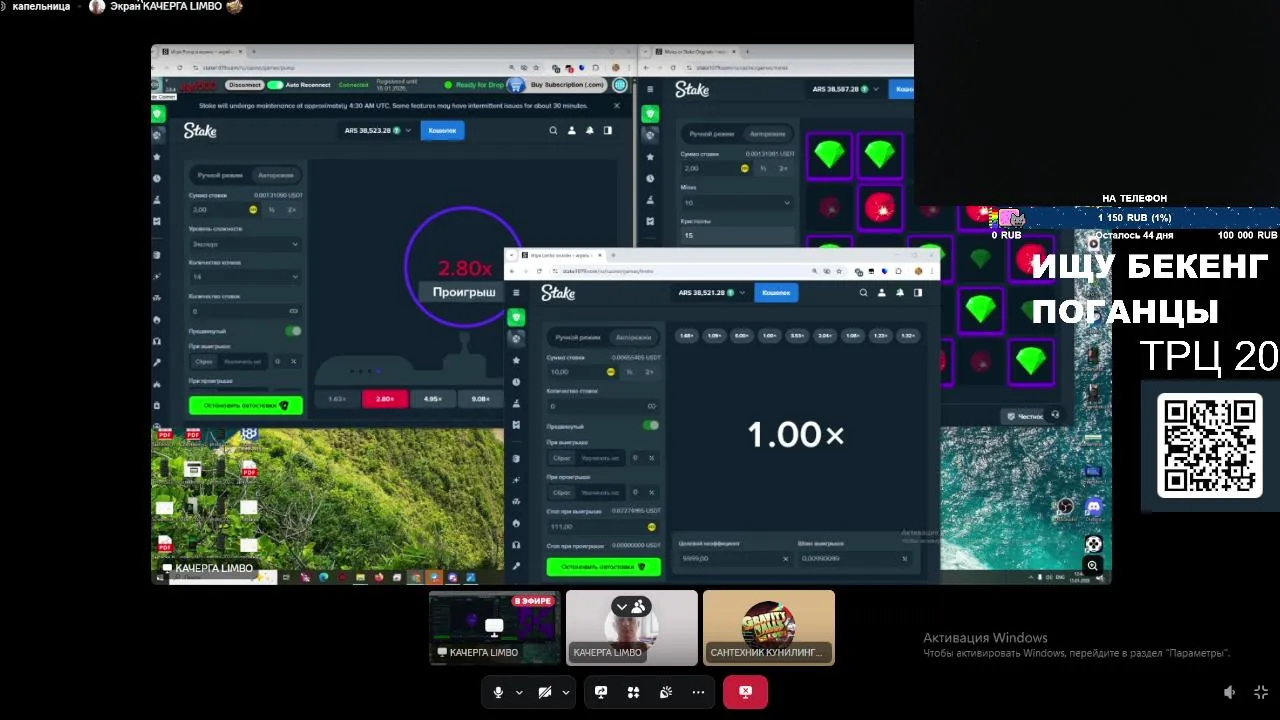1280x720 pixels.
Task: Toggle side panel icon in Limbo window
Action: tap(917, 293)
